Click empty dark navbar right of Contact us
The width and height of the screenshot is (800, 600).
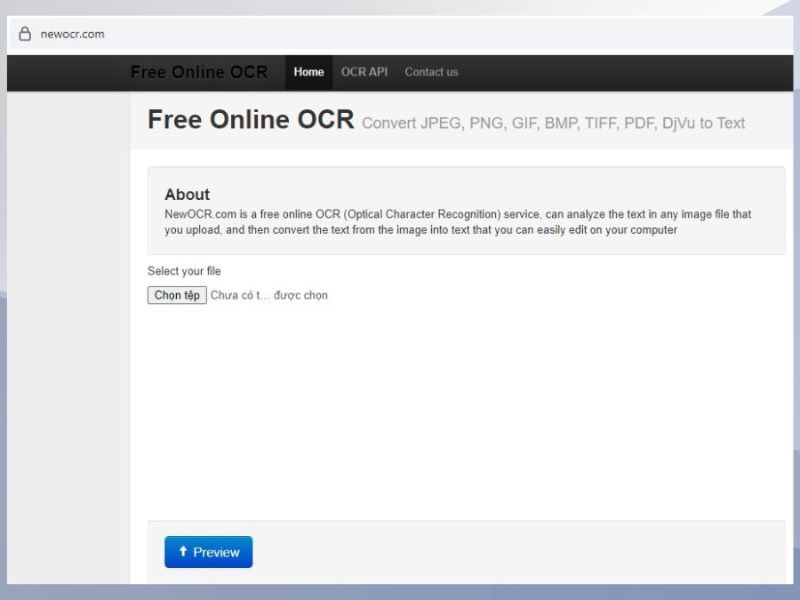click(620, 72)
